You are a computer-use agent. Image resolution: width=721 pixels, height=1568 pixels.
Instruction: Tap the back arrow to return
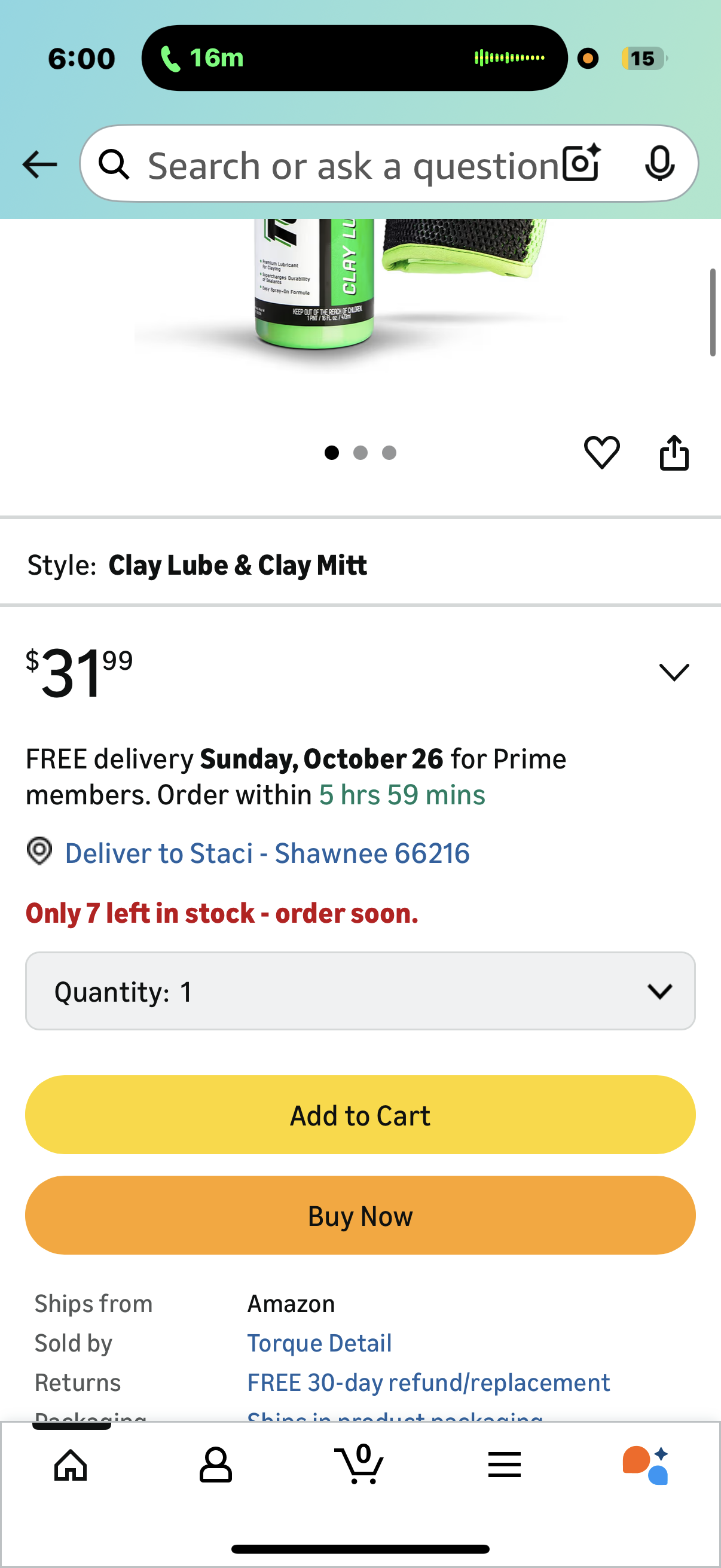38,164
